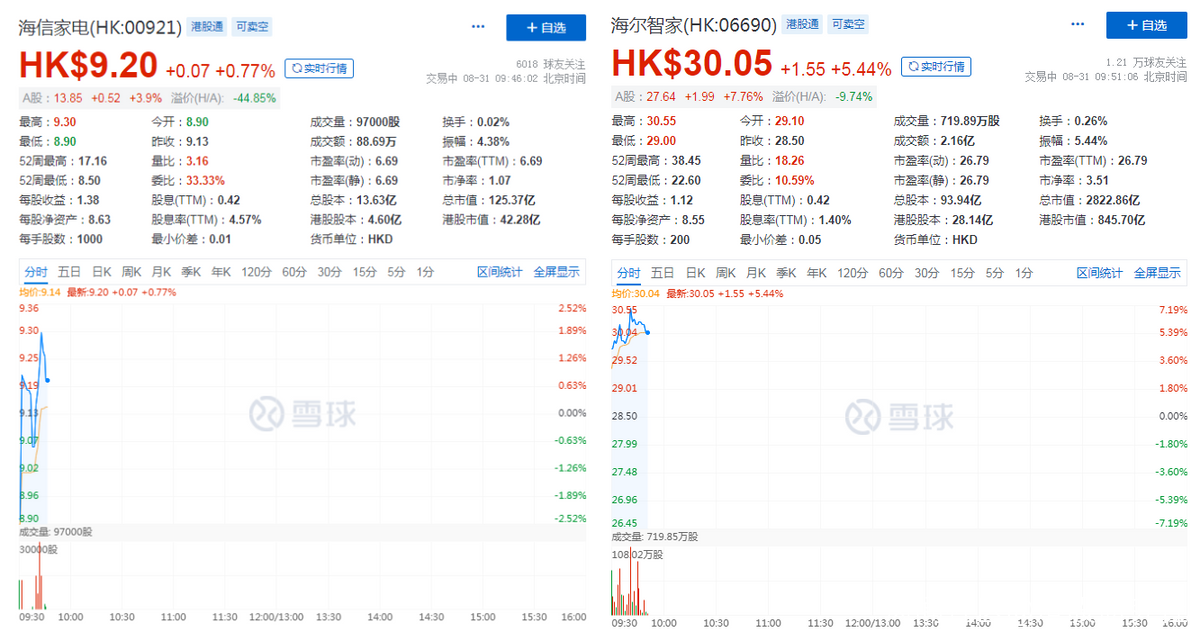Click the 可卖空 tag beside 海信家电
This screenshot has width=1200, height=641.
(252, 26)
